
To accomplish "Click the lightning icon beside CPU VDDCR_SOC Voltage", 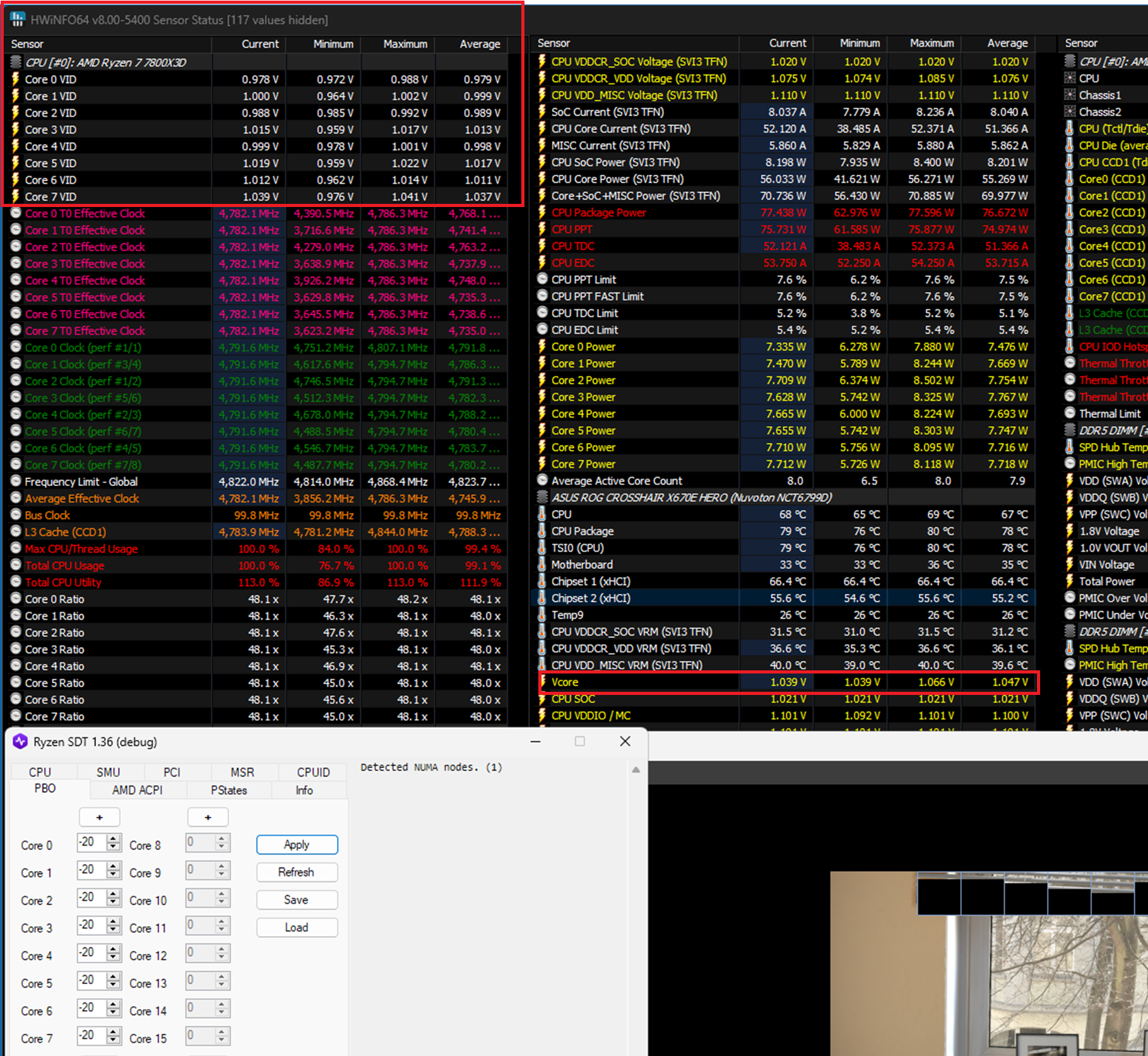I will tap(542, 61).
